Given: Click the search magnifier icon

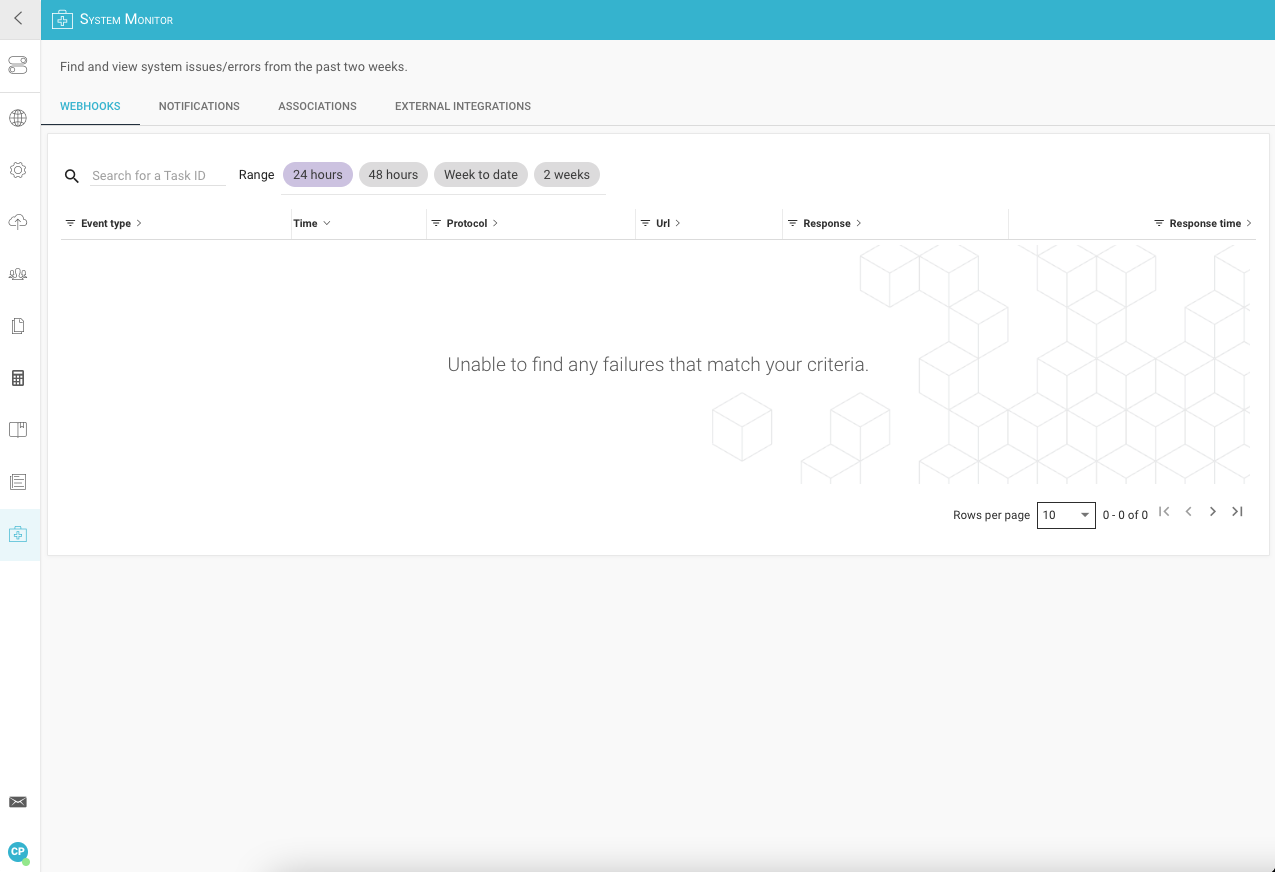Looking at the screenshot, I should pos(72,176).
